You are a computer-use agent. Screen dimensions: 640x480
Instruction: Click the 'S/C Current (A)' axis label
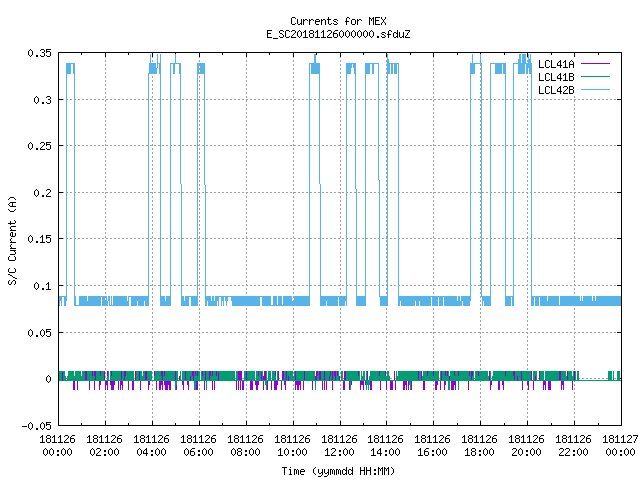tap(12, 240)
